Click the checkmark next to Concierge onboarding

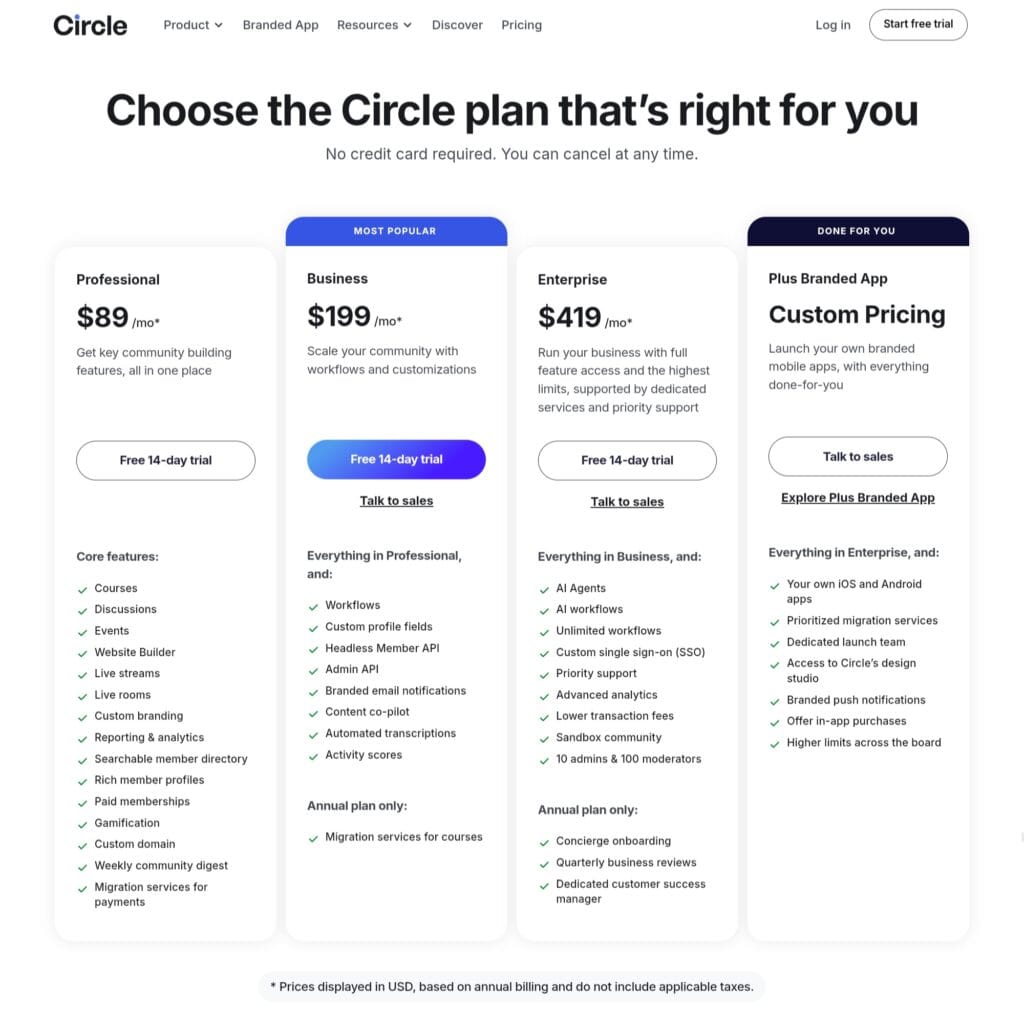[543, 841]
